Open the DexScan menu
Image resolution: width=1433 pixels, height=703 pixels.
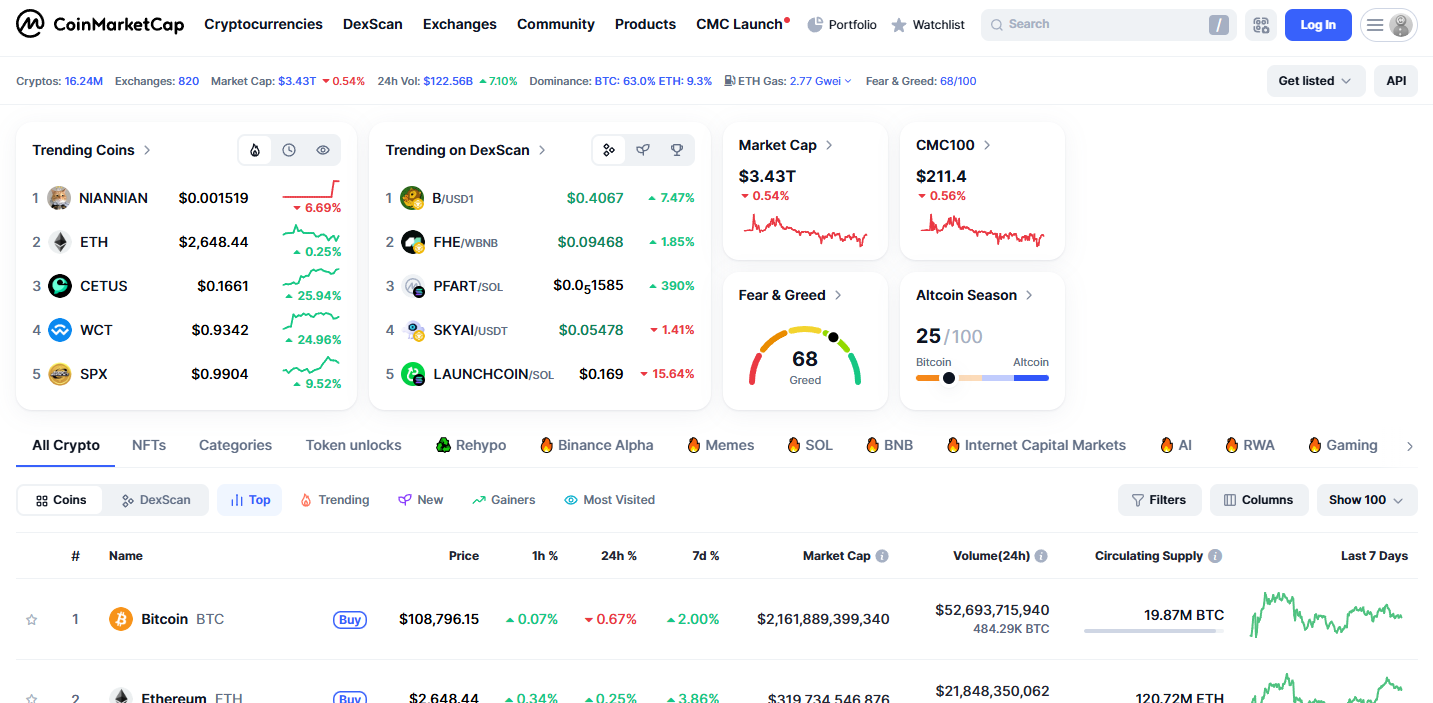pyautogui.click(x=373, y=24)
